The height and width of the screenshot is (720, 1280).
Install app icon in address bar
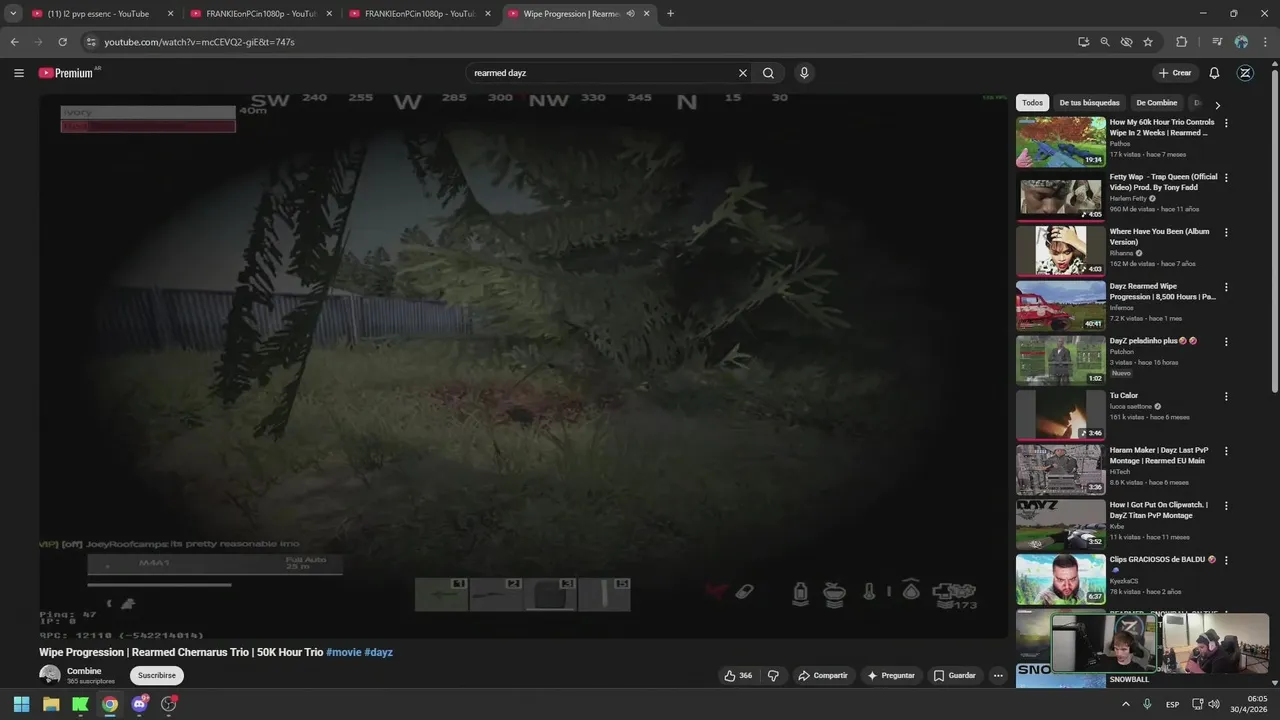click(x=1084, y=42)
